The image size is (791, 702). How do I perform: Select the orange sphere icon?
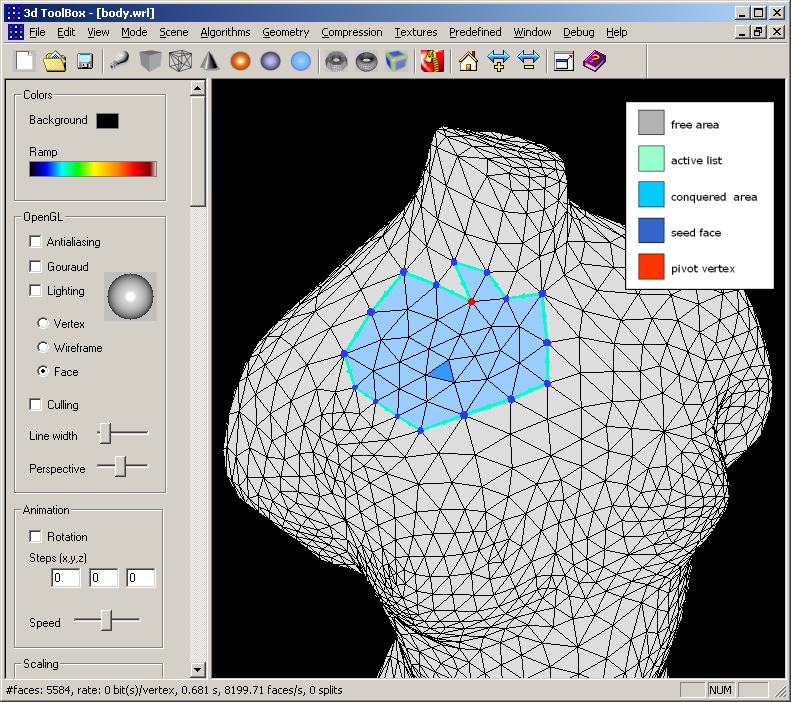point(240,61)
